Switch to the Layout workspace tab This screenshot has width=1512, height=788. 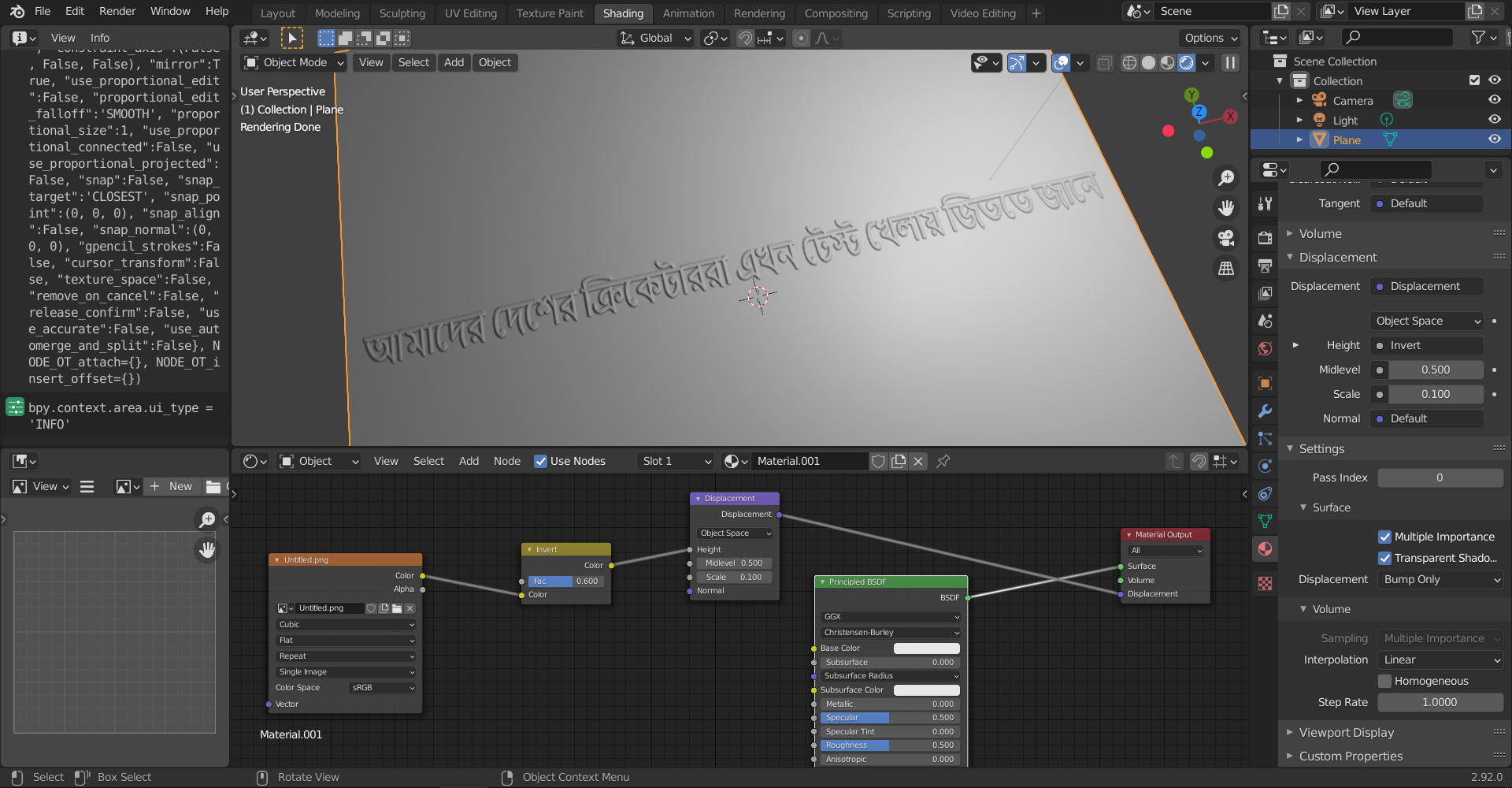278,13
